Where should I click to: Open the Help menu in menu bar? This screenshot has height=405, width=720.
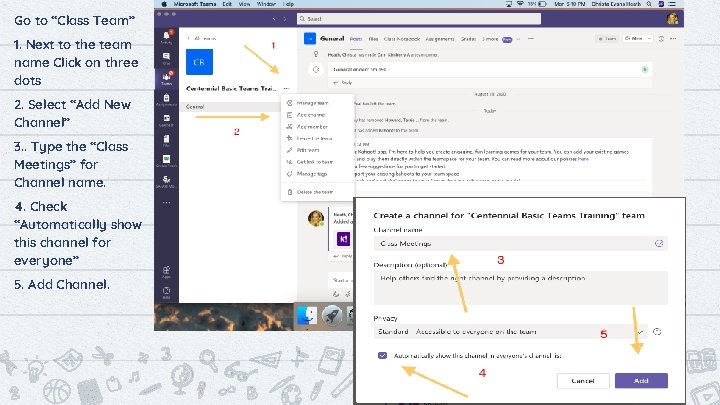288,4
